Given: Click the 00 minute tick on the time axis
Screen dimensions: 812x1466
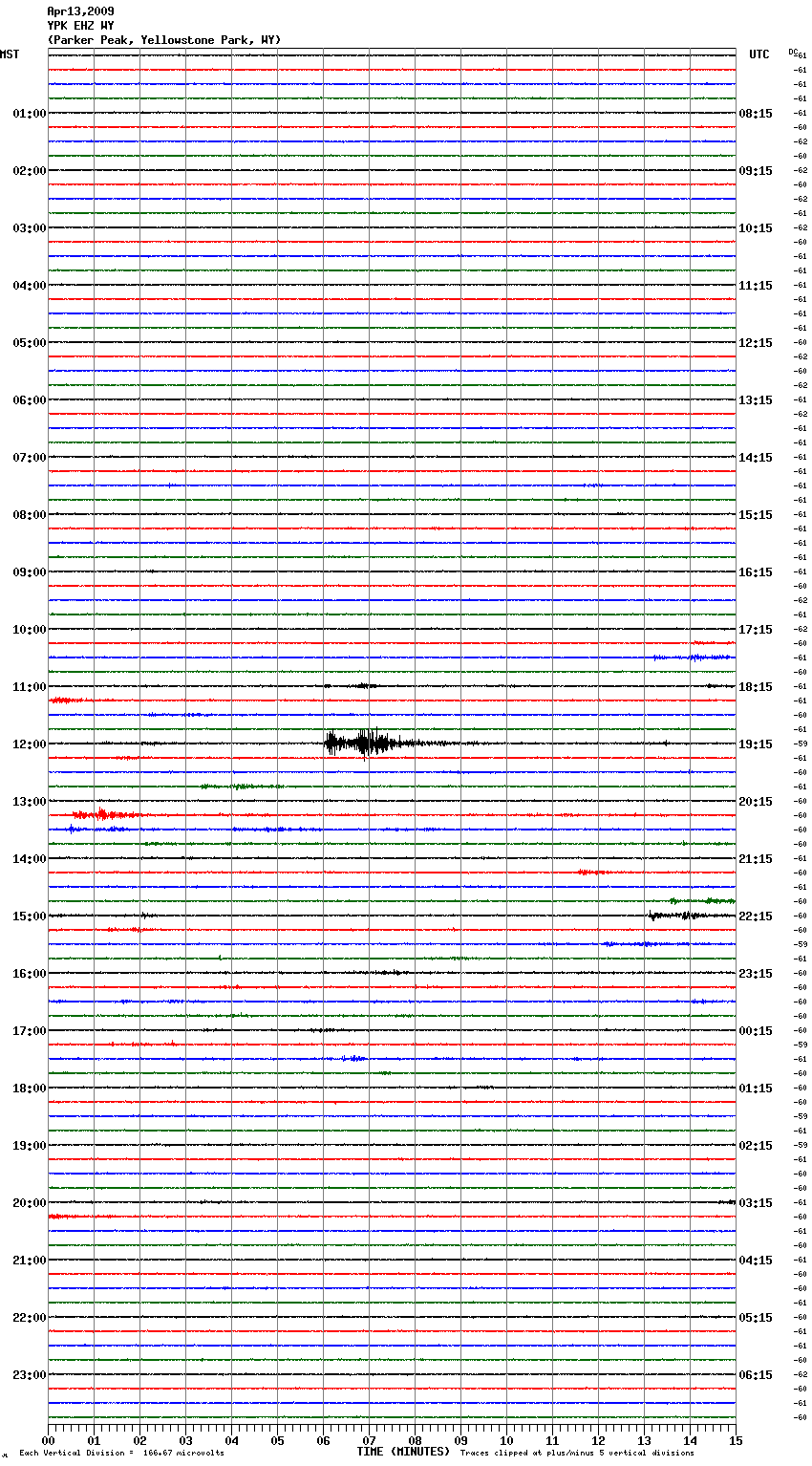Looking at the screenshot, I should 48,1440.
